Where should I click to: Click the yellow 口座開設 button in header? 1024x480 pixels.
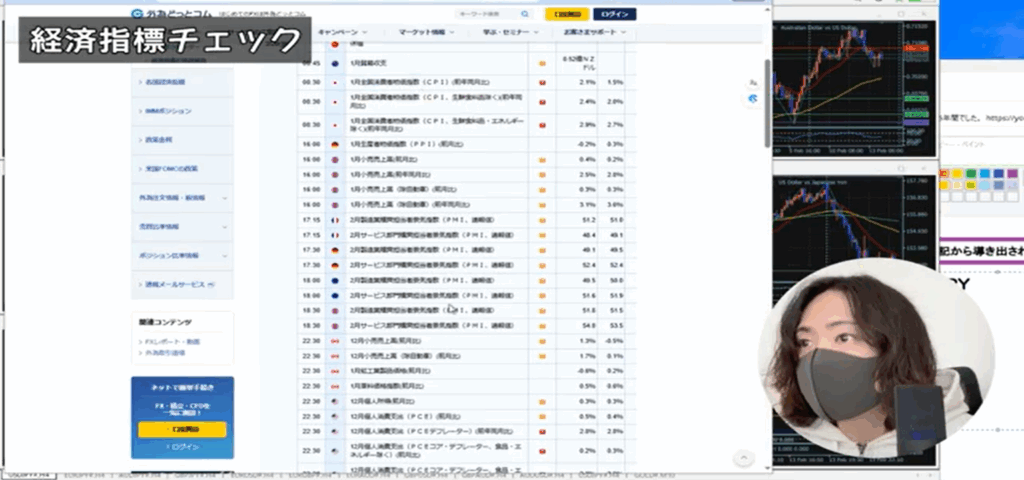[x=566, y=14]
